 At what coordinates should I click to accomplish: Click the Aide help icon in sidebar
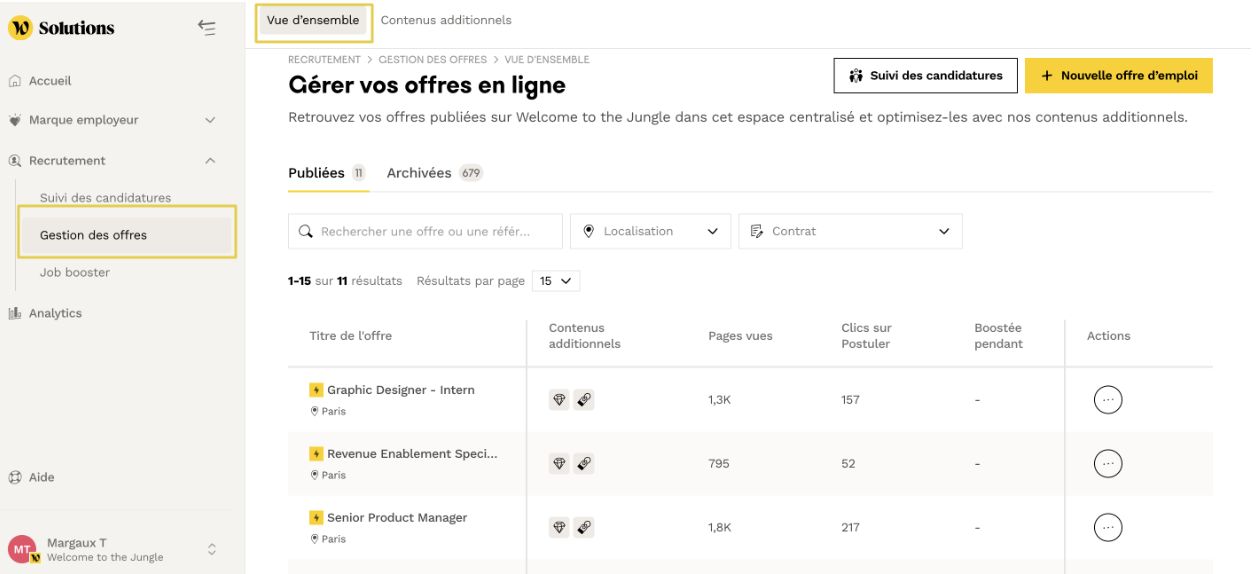tap(15, 478)
